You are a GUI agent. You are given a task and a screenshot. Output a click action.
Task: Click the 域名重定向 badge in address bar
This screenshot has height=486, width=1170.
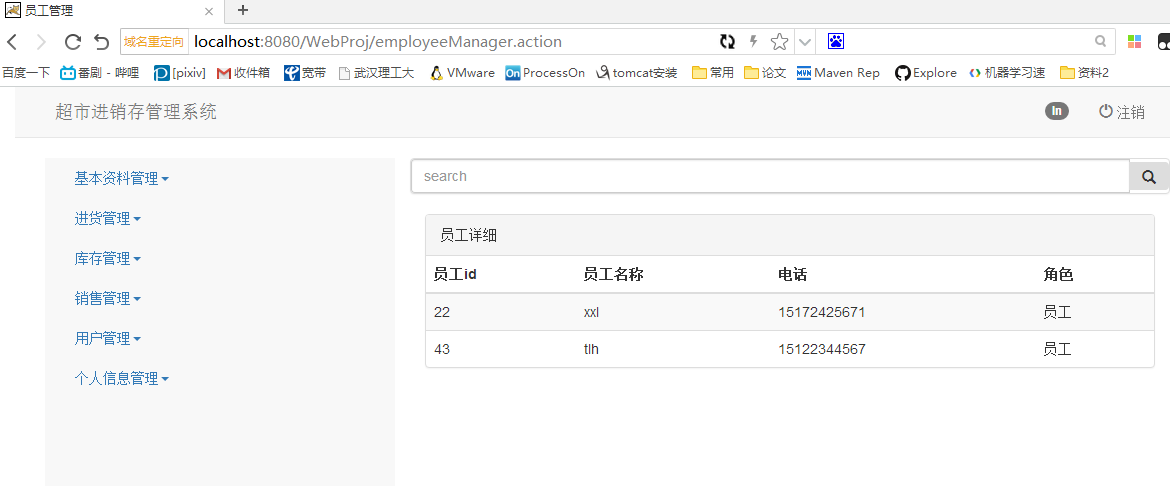153,42
